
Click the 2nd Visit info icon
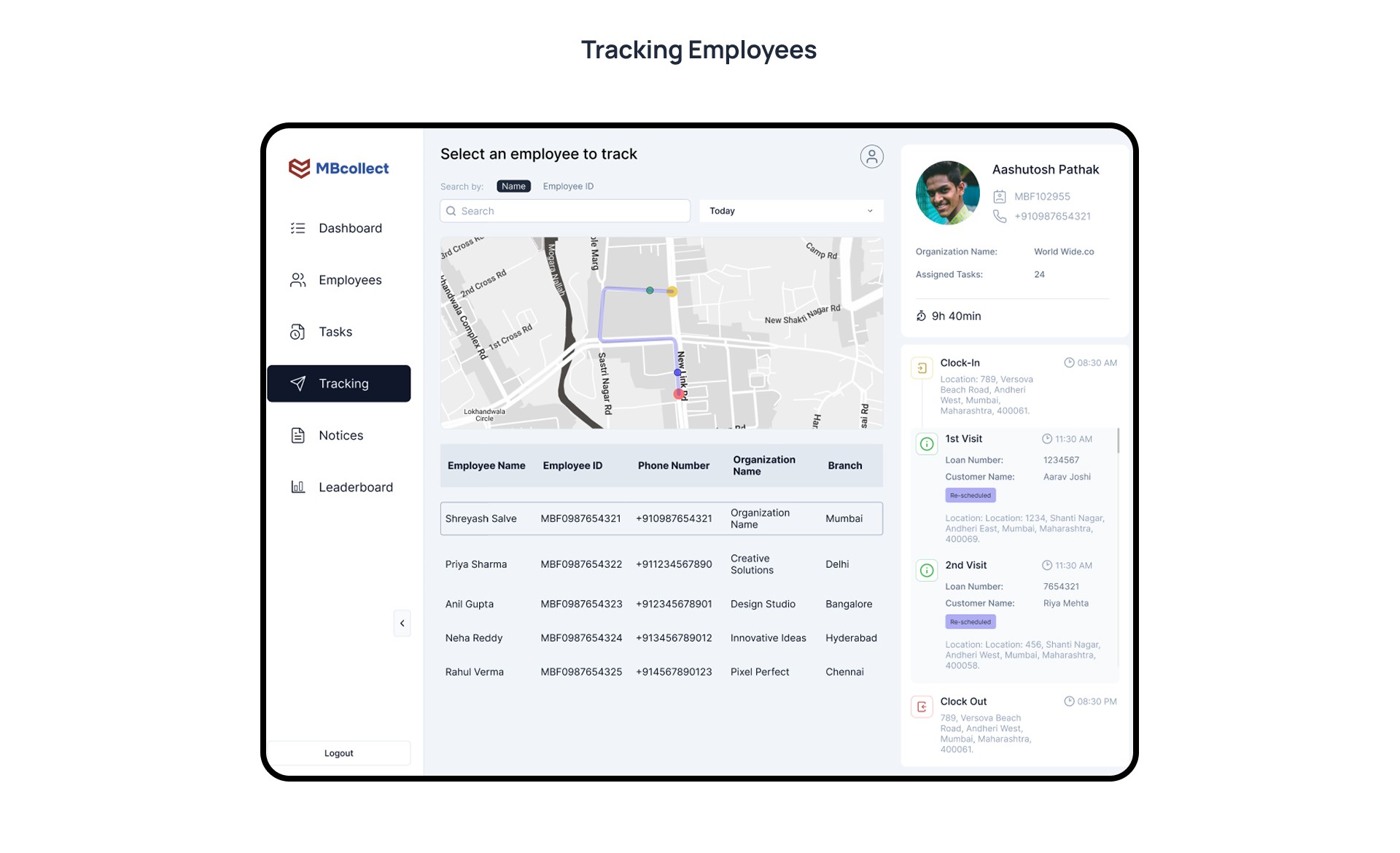tap(927, 570)
